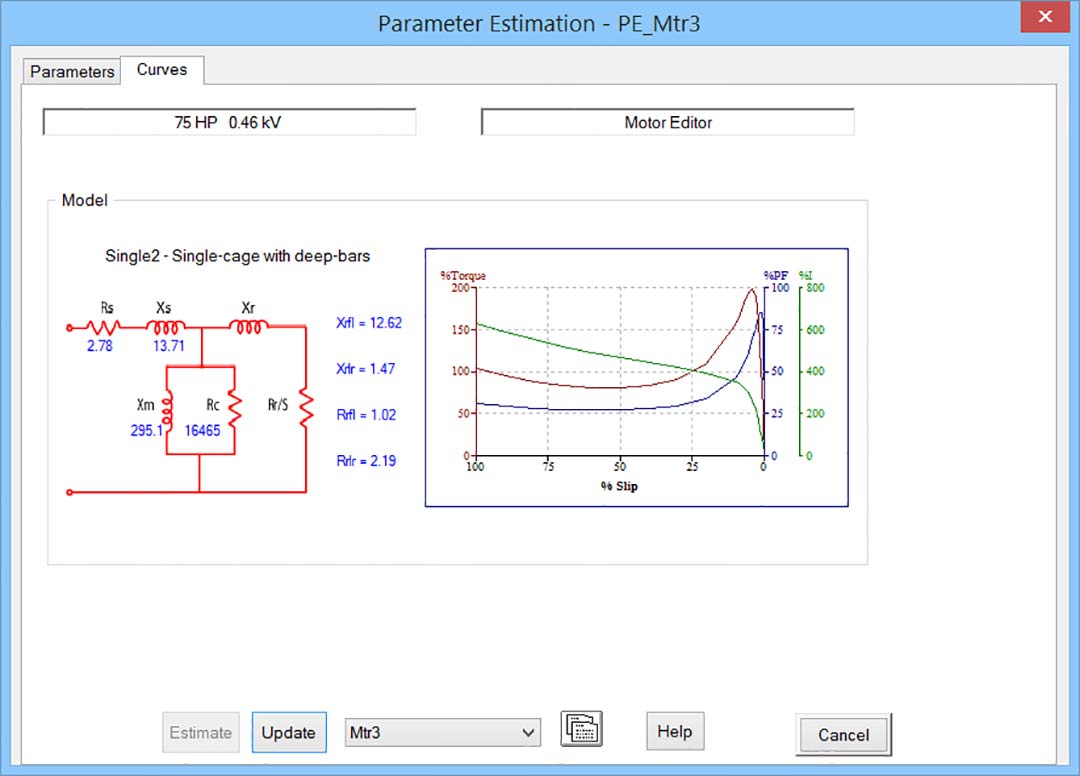Click the 75 HP 0.46 kV rating header

point(228,121)
